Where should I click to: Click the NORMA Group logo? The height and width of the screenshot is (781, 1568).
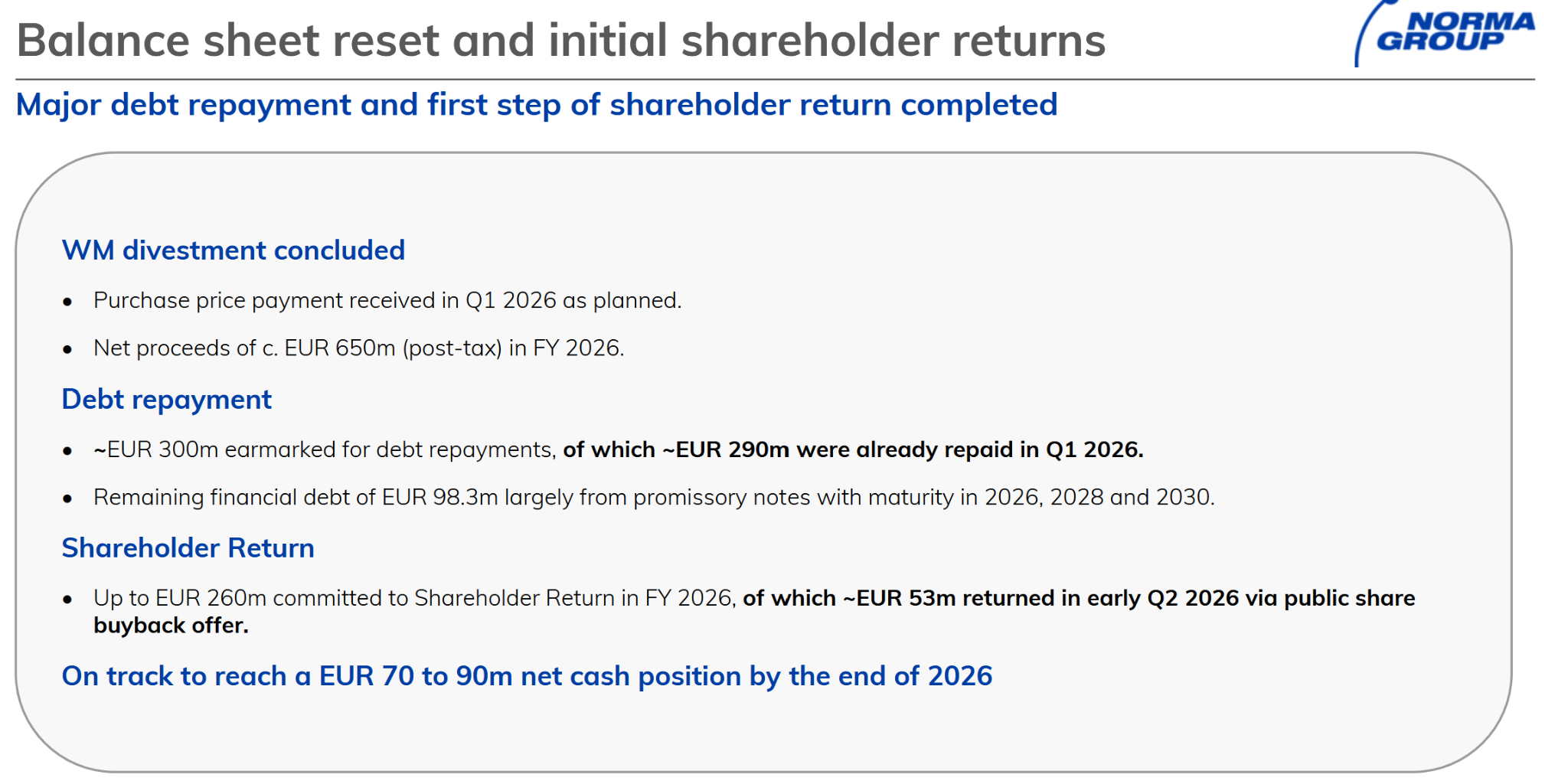pos(1445,31)
